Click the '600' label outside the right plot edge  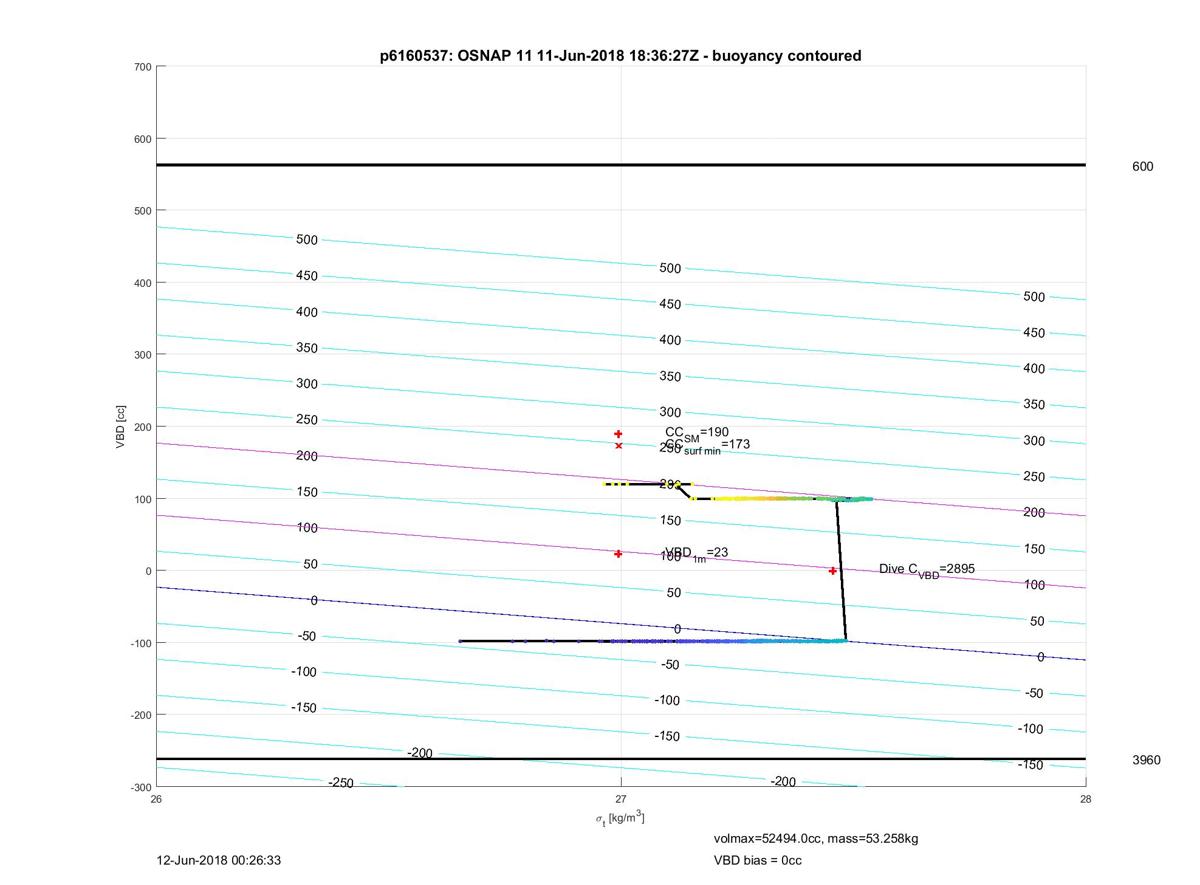[x=1142, y=167]
